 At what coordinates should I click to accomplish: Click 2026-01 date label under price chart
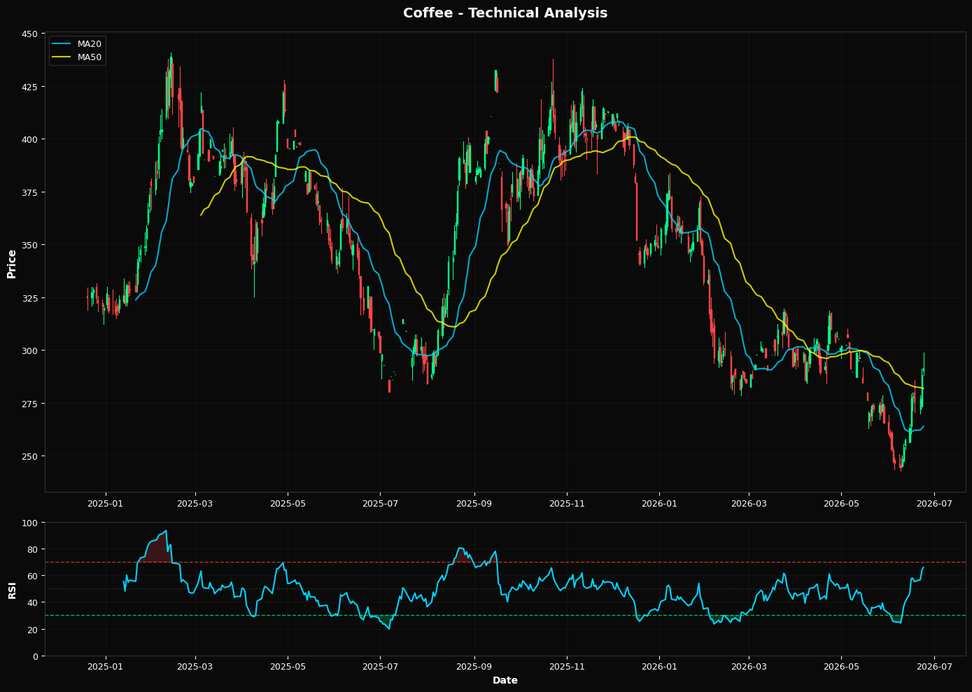click(x=660, y=503)
